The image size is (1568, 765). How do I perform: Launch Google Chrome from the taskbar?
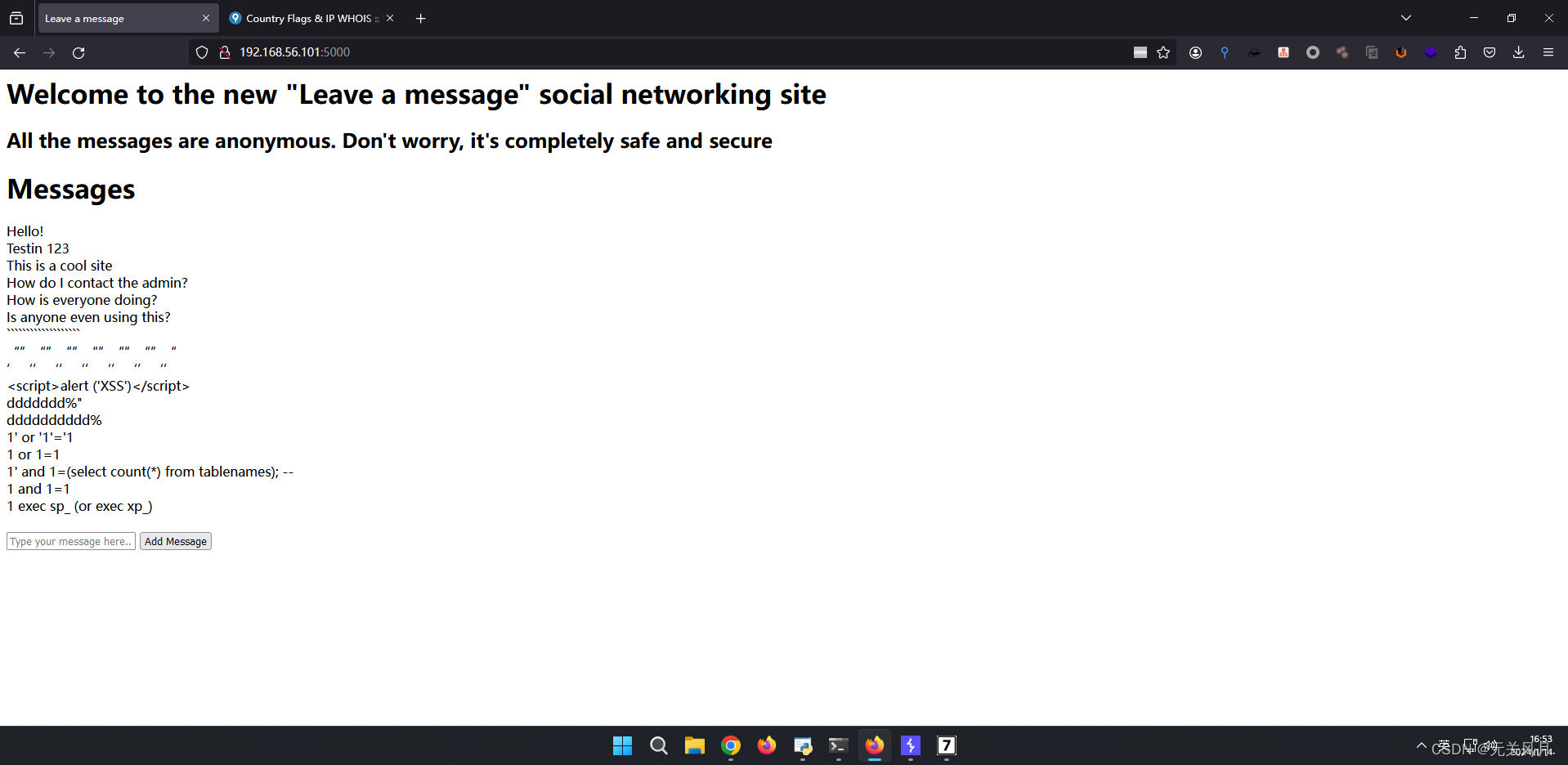click(730, 745)
